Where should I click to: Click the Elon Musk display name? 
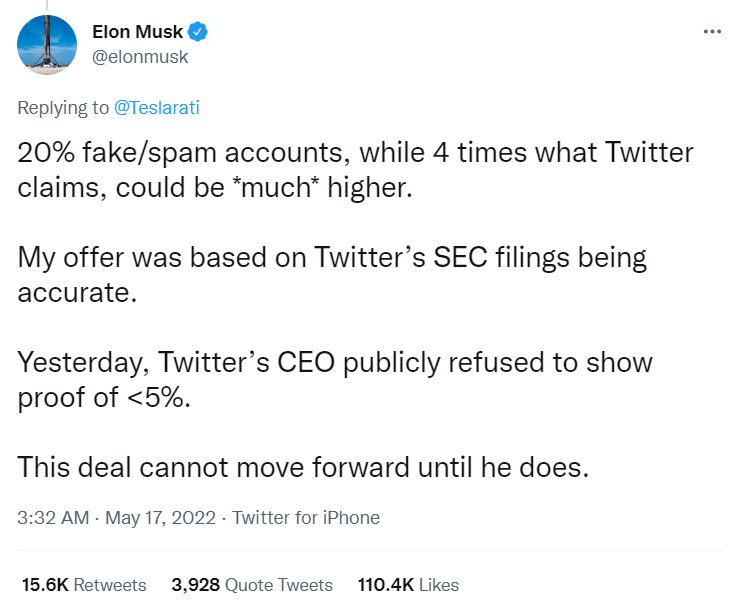(x=144, y=33)
